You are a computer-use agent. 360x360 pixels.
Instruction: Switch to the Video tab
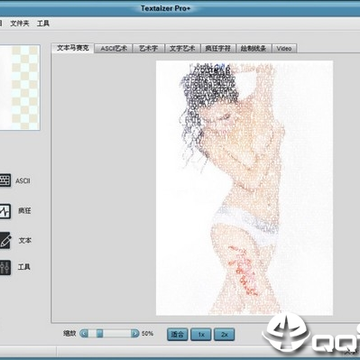pos(284,48)
